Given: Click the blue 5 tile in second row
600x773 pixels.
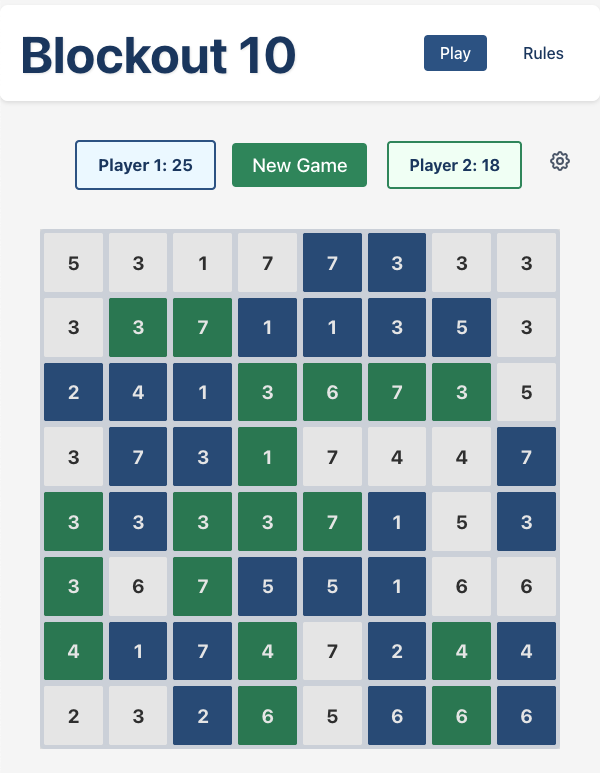Looking at the screenshot, I should coord(462,328).
